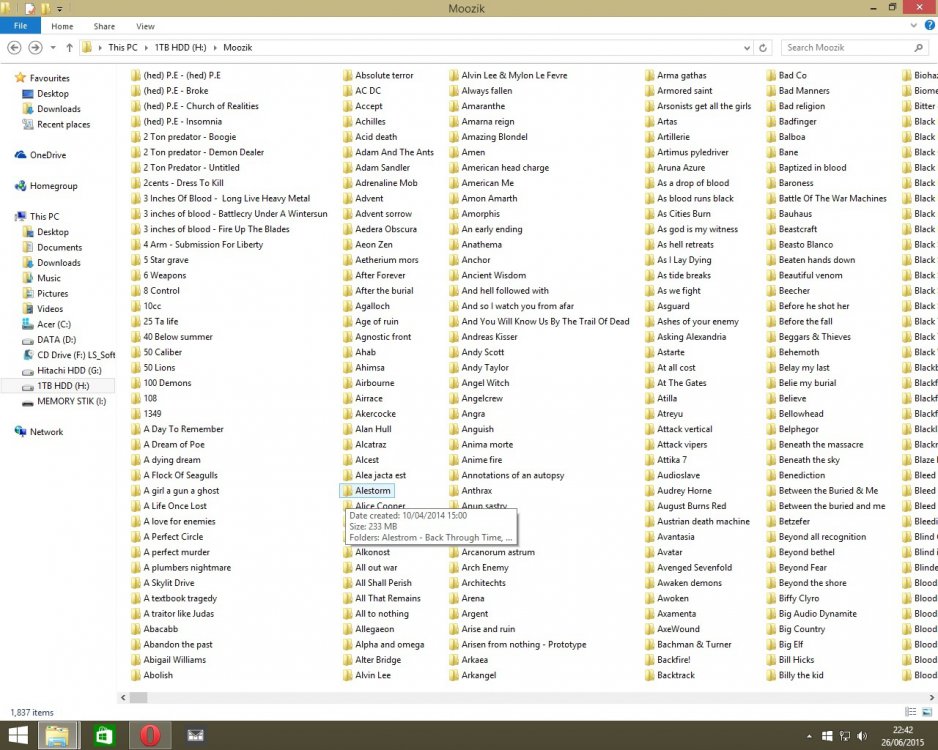938x750 pixels.
Task: Expand the ribbon with chevron
Action: pyautogui.click(x=913, y=25)
